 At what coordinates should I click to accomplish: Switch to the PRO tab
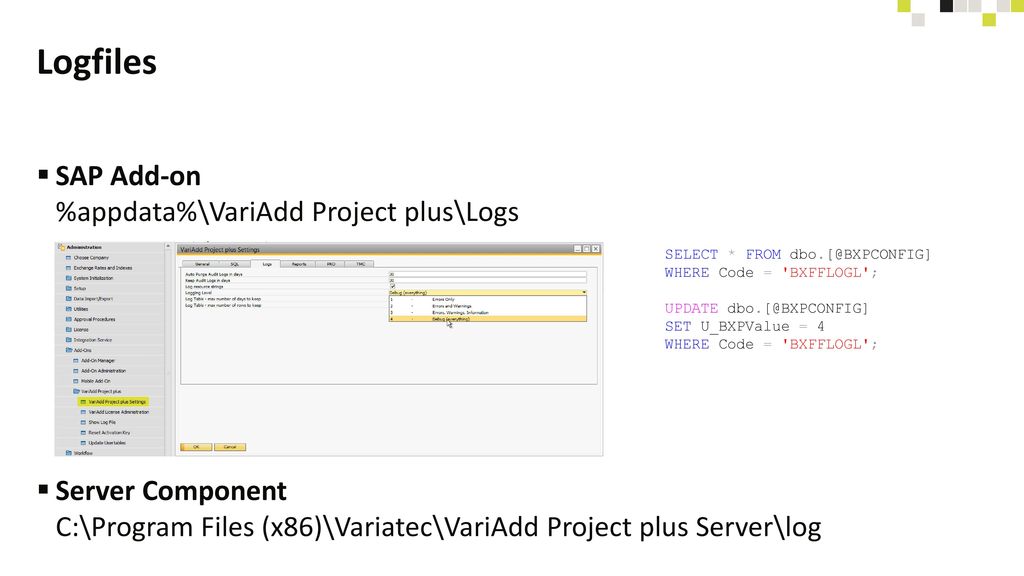pos(330,264)
